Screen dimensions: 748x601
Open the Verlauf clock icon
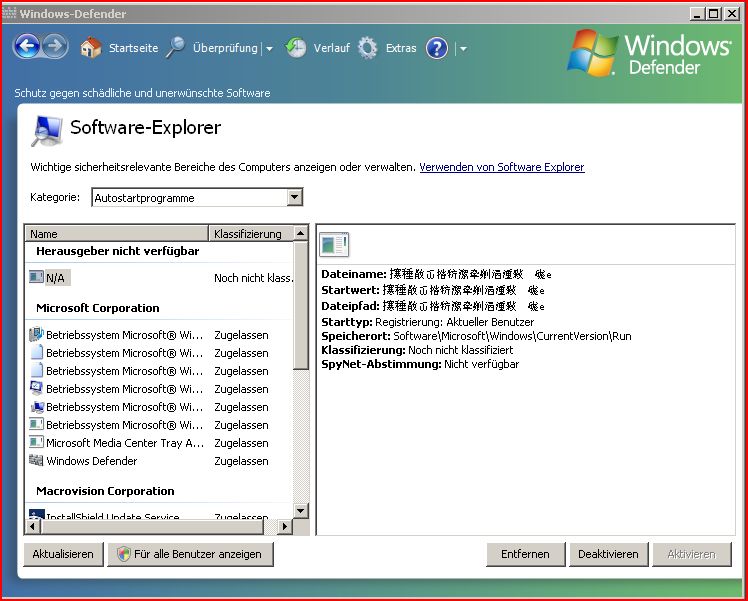coord(296,48)
